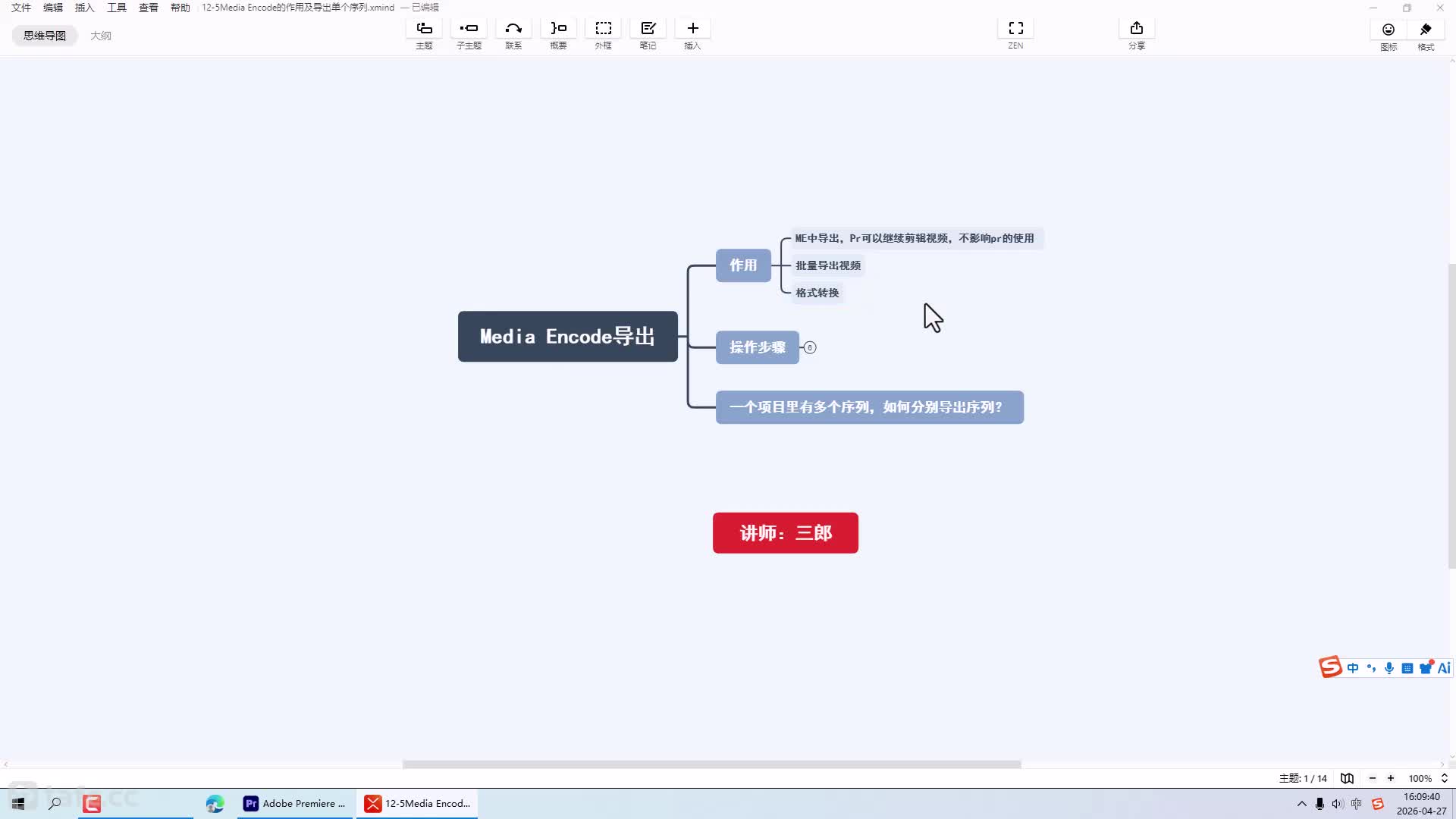Click the 100% zoom value
The image size is (1456, 819).
click(x=1420, y=778)
